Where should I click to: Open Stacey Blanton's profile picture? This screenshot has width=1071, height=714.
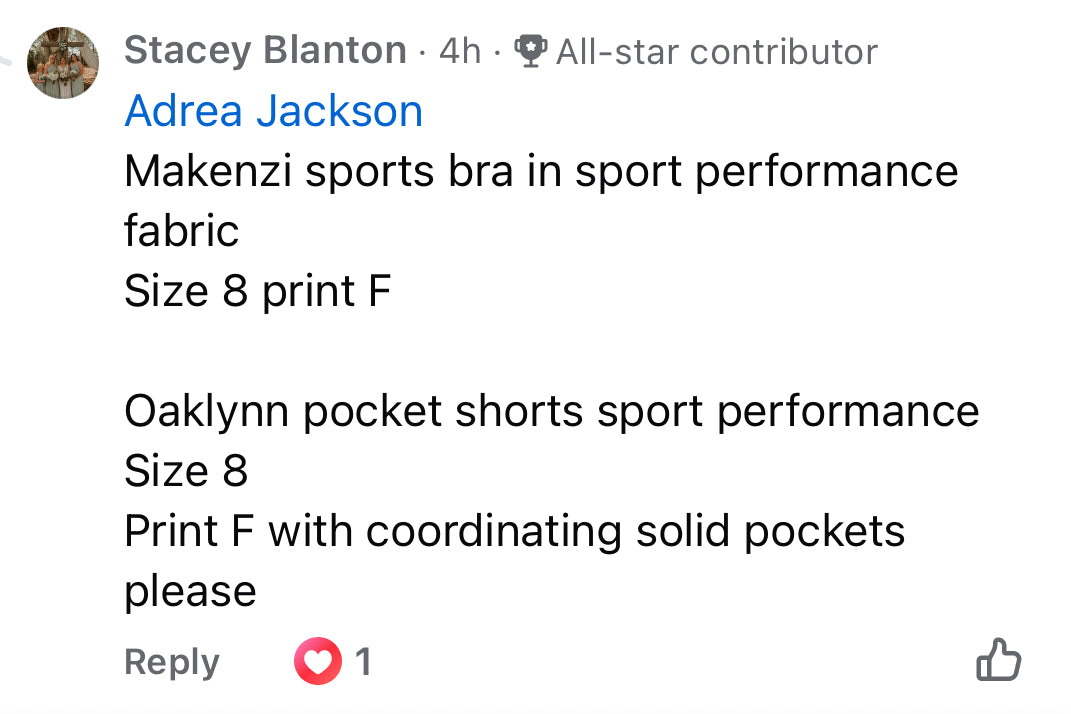point(62,63)
